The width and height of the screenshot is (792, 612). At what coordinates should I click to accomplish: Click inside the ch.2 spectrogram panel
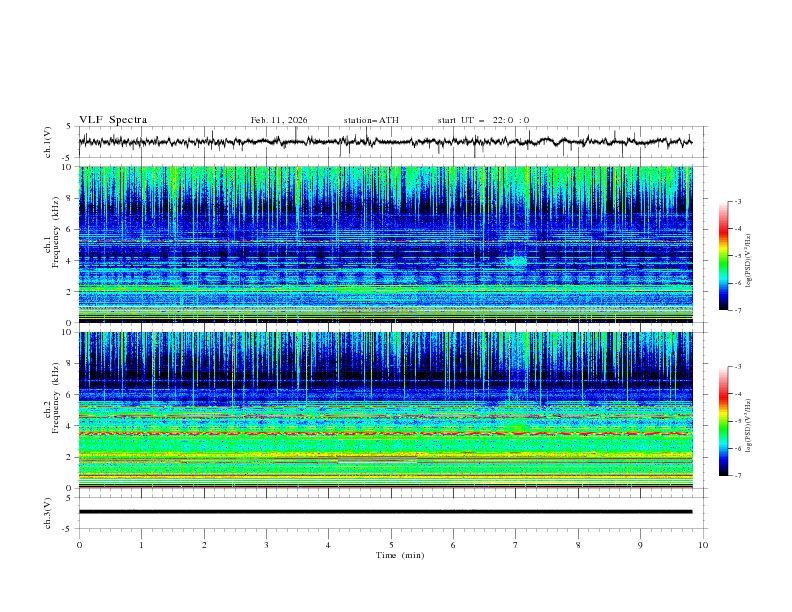coord(385,410)
